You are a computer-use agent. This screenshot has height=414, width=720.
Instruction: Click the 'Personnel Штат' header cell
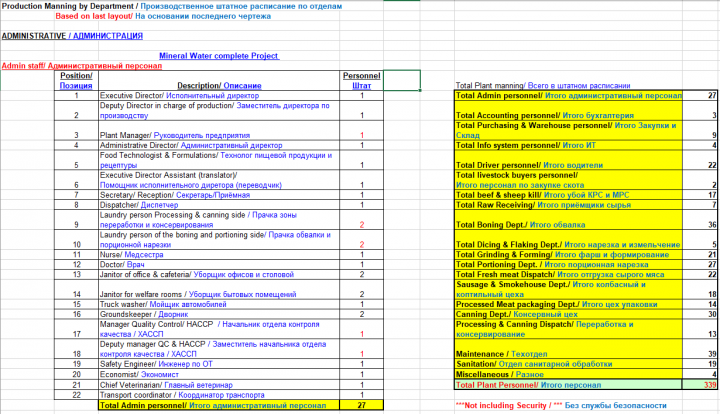361,80
